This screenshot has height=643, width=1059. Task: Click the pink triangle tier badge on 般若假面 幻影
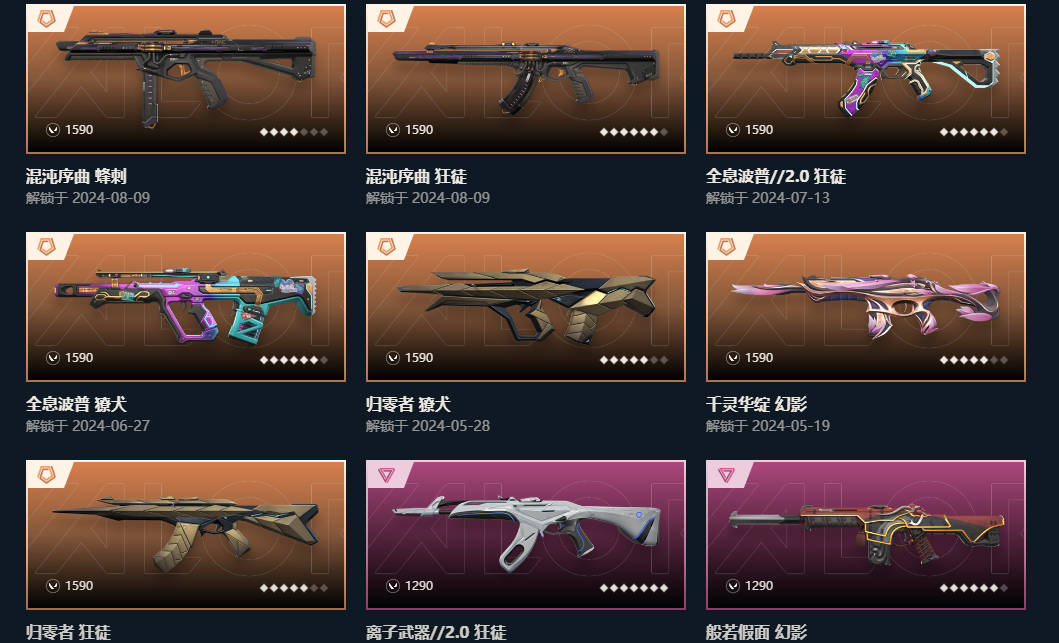726,475
